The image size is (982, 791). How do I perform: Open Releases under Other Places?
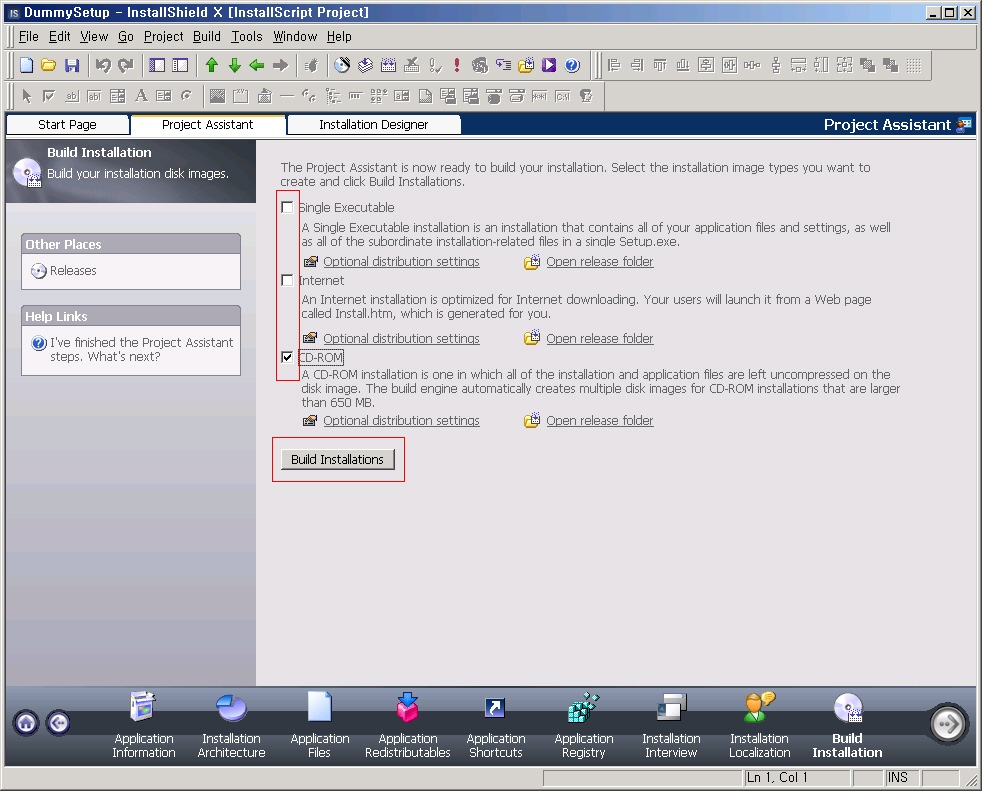point(73,271)
